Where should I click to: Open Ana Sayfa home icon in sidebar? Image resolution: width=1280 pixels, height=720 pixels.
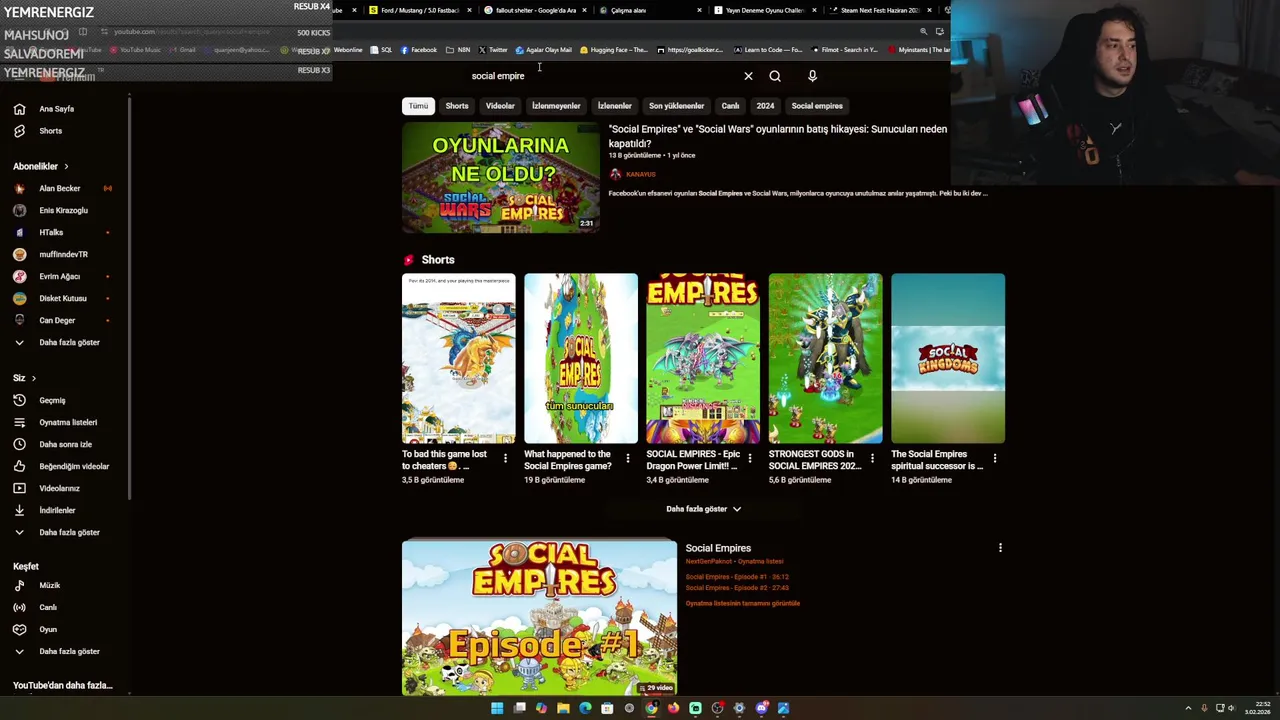pos(19,109)
